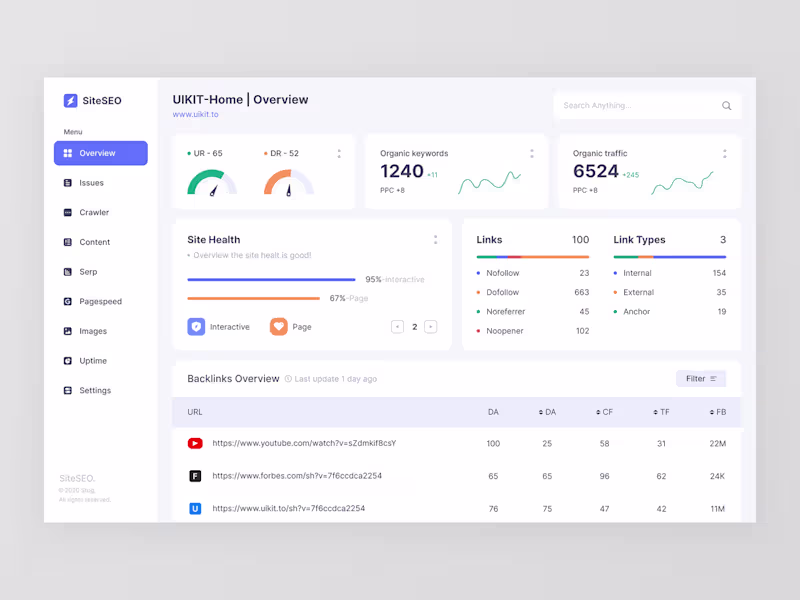800x600 pixels.
Task: Open Organic traffic card three-dot menu
Action: tap(724, 154)
